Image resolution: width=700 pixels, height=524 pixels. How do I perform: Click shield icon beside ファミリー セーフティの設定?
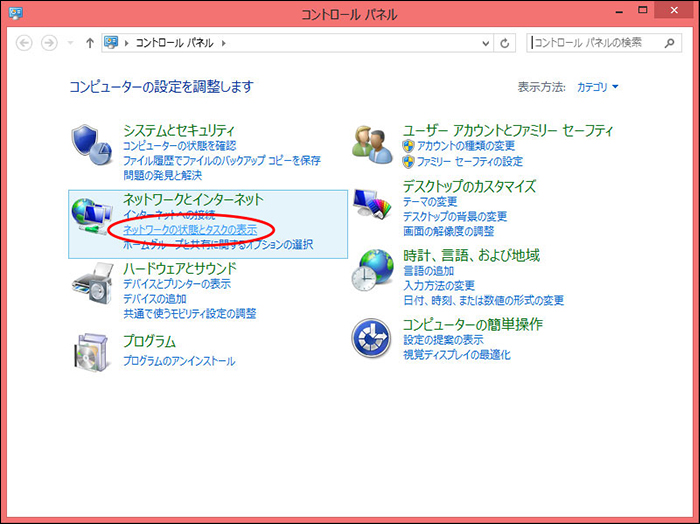tap(408, 162)
